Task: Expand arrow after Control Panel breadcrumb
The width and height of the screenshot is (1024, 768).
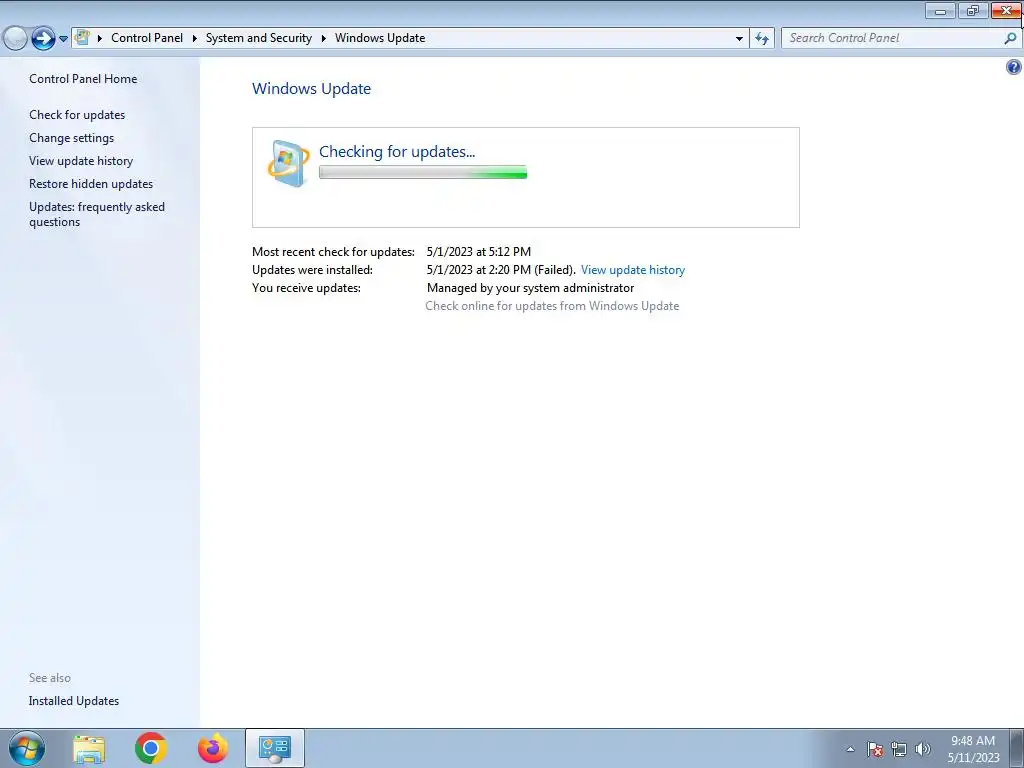Action: [x=195, y=38]
